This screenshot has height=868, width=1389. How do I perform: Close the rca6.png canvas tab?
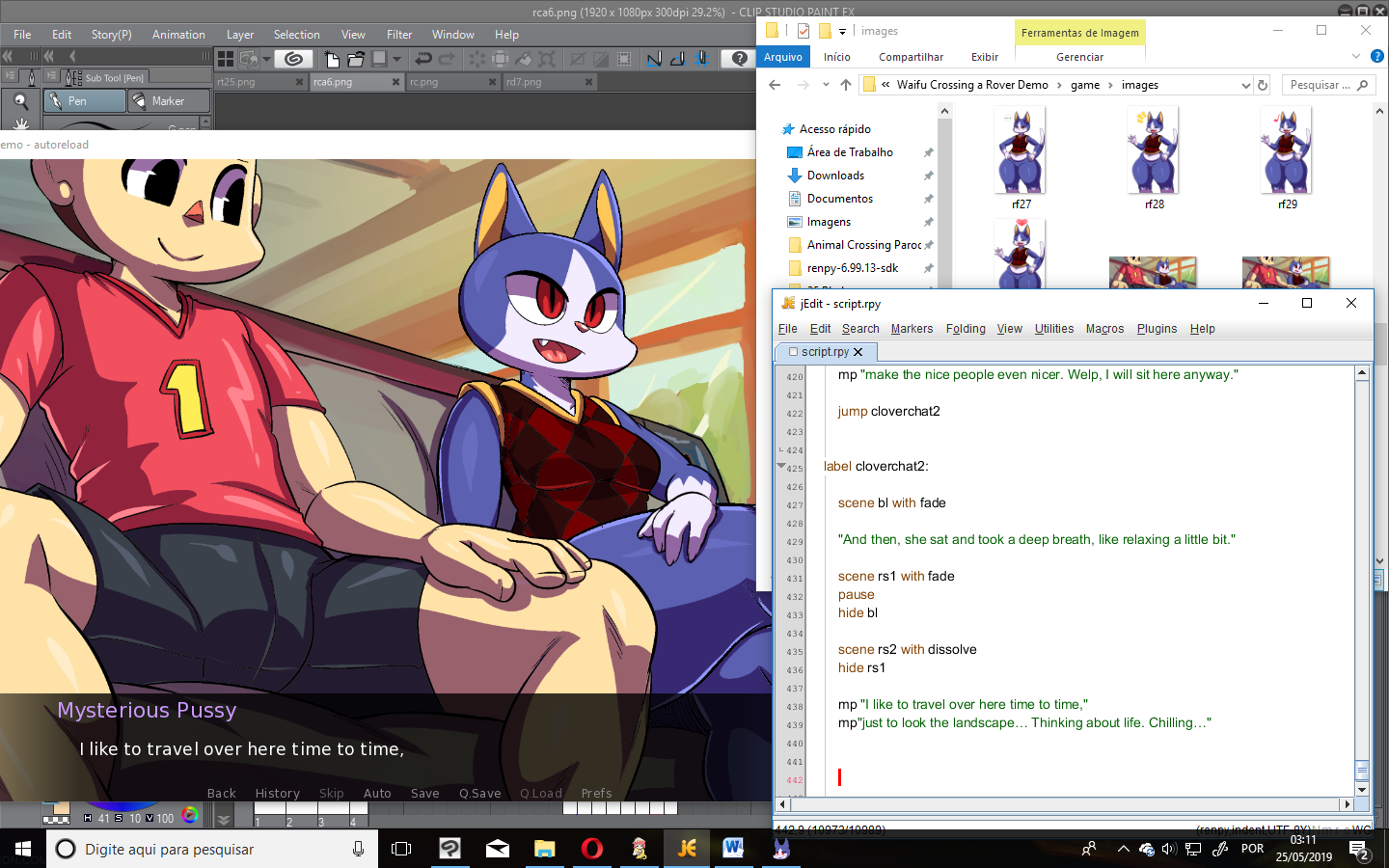pyautogui.click(x=395, y=82)
